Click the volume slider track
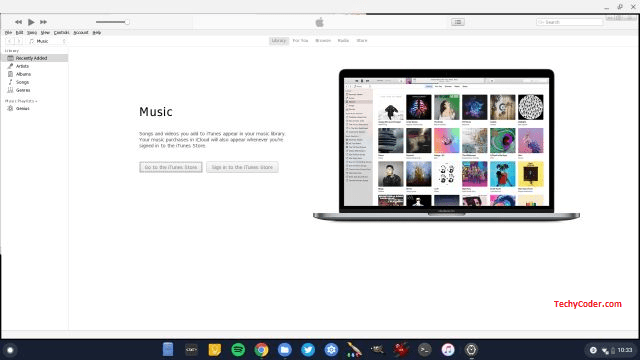Screen dimensions: 640x360 tap(112, 22)
